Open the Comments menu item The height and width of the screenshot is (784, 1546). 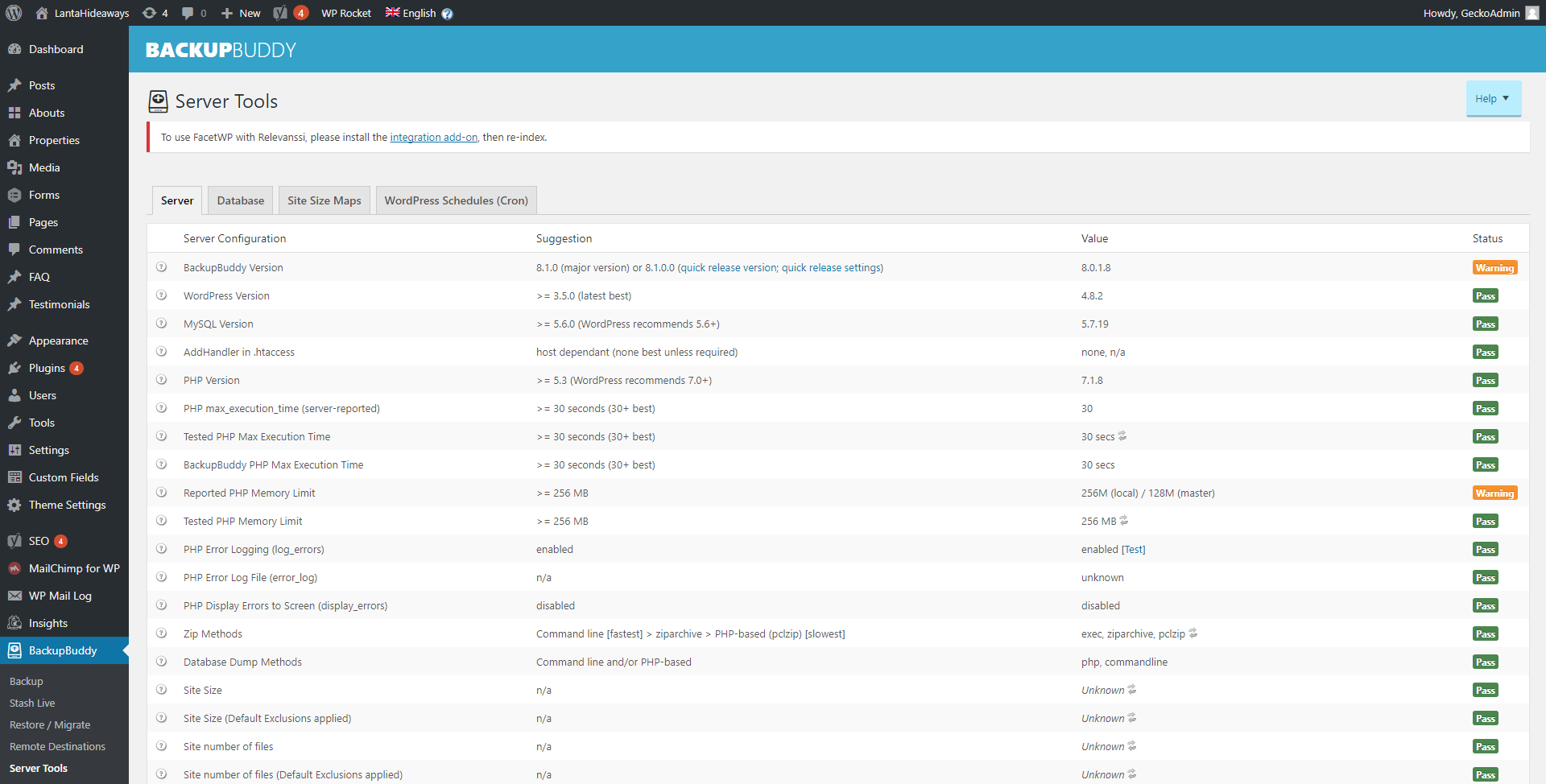click(56, 250)
